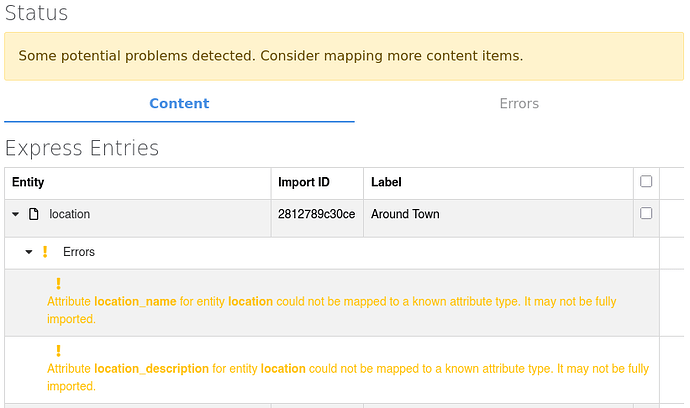Click the location_description attribute error message

click(348, 377)
